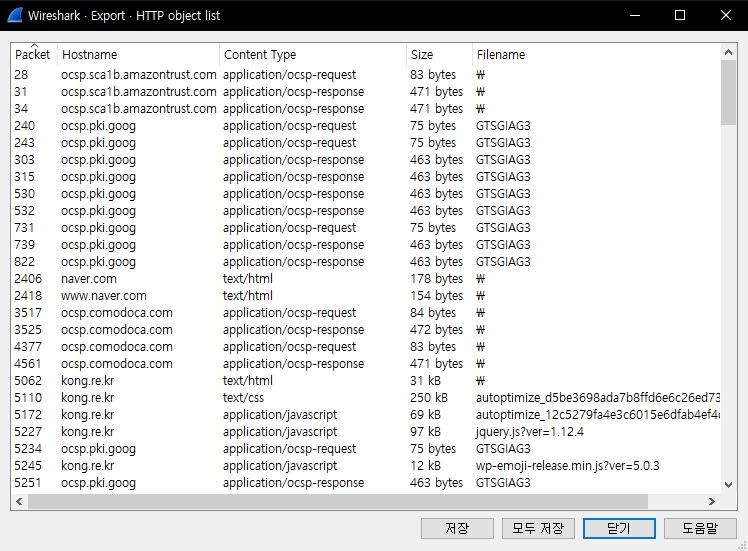The height and width of the screenshot is (551, 748).
Task: Maximize the HTTP object list window
Action: click(680, 15)
